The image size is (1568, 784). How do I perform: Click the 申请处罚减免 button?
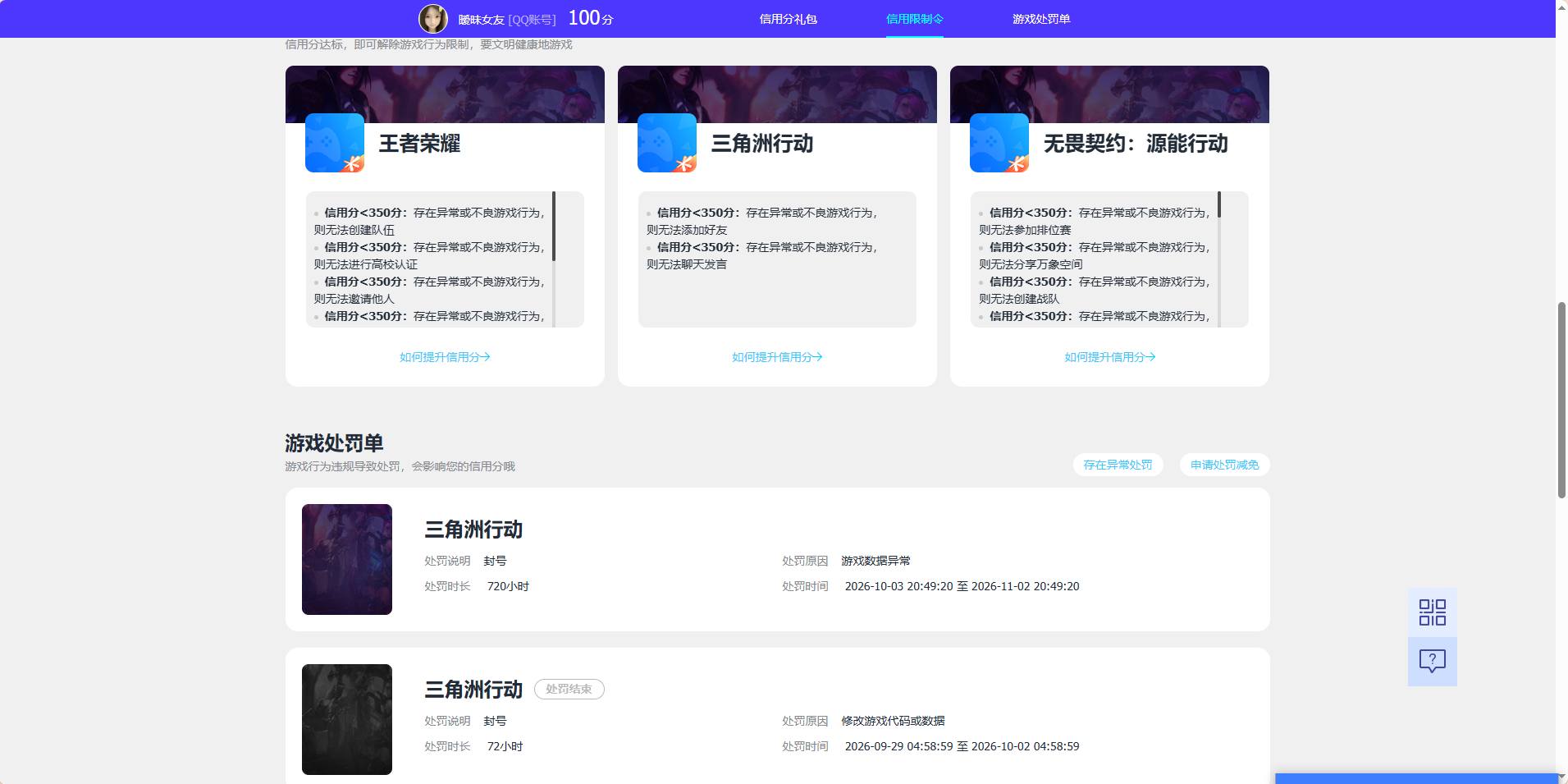[1224, 465]
